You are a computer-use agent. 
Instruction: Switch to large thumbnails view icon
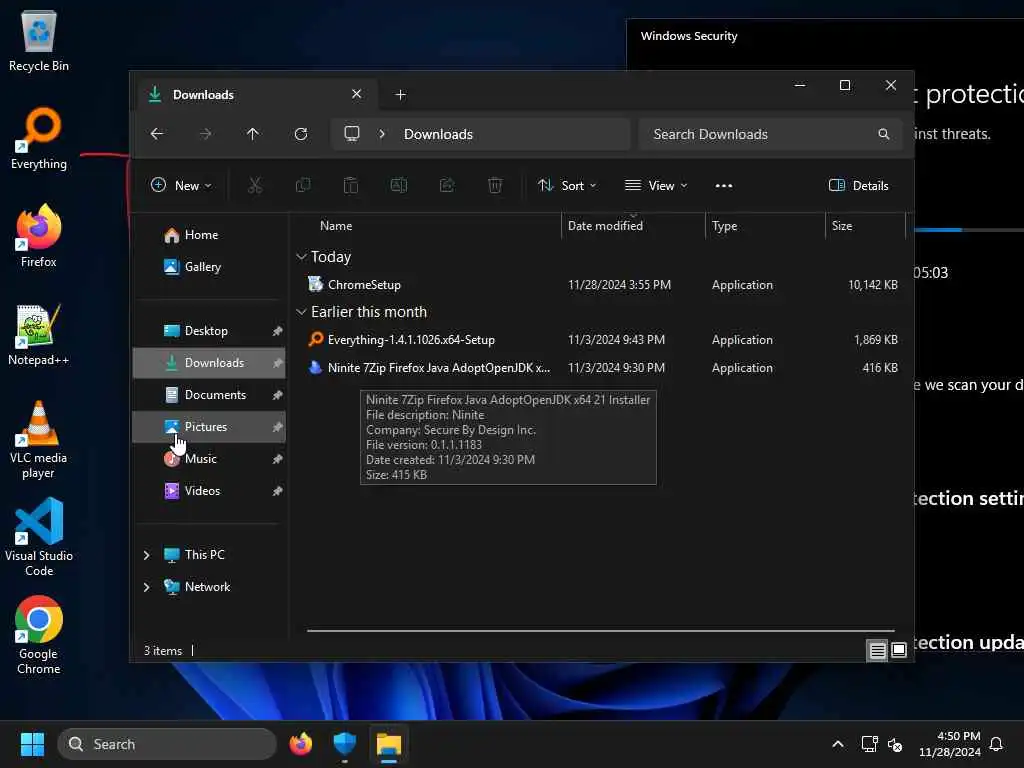click(899, 650)
